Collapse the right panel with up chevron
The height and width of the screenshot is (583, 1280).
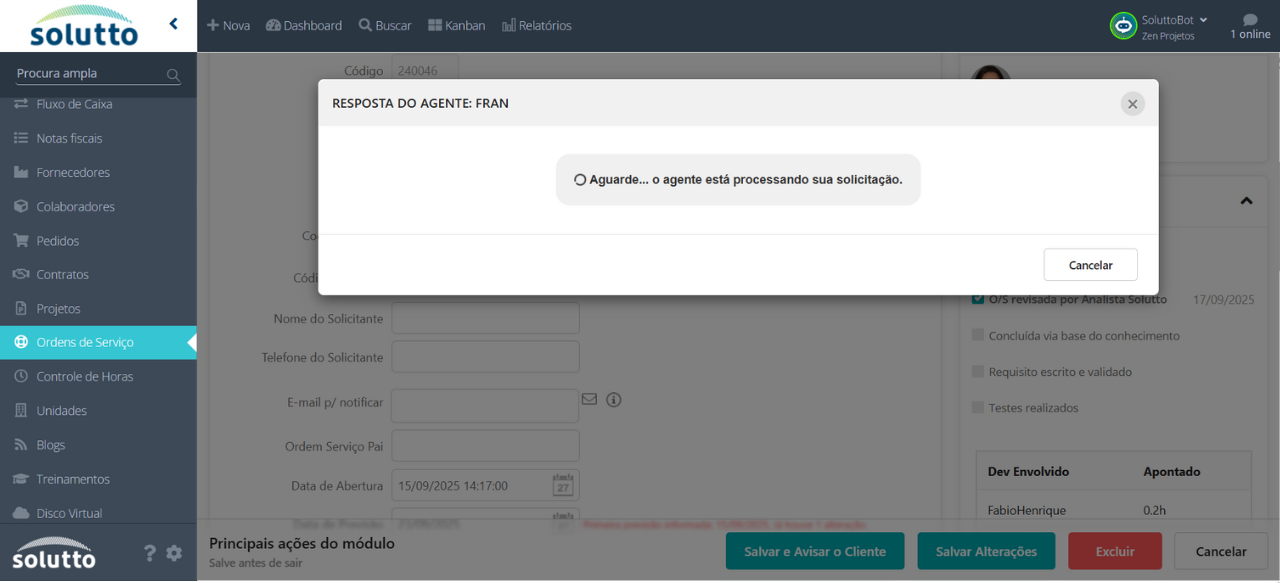pos(1246,201)
